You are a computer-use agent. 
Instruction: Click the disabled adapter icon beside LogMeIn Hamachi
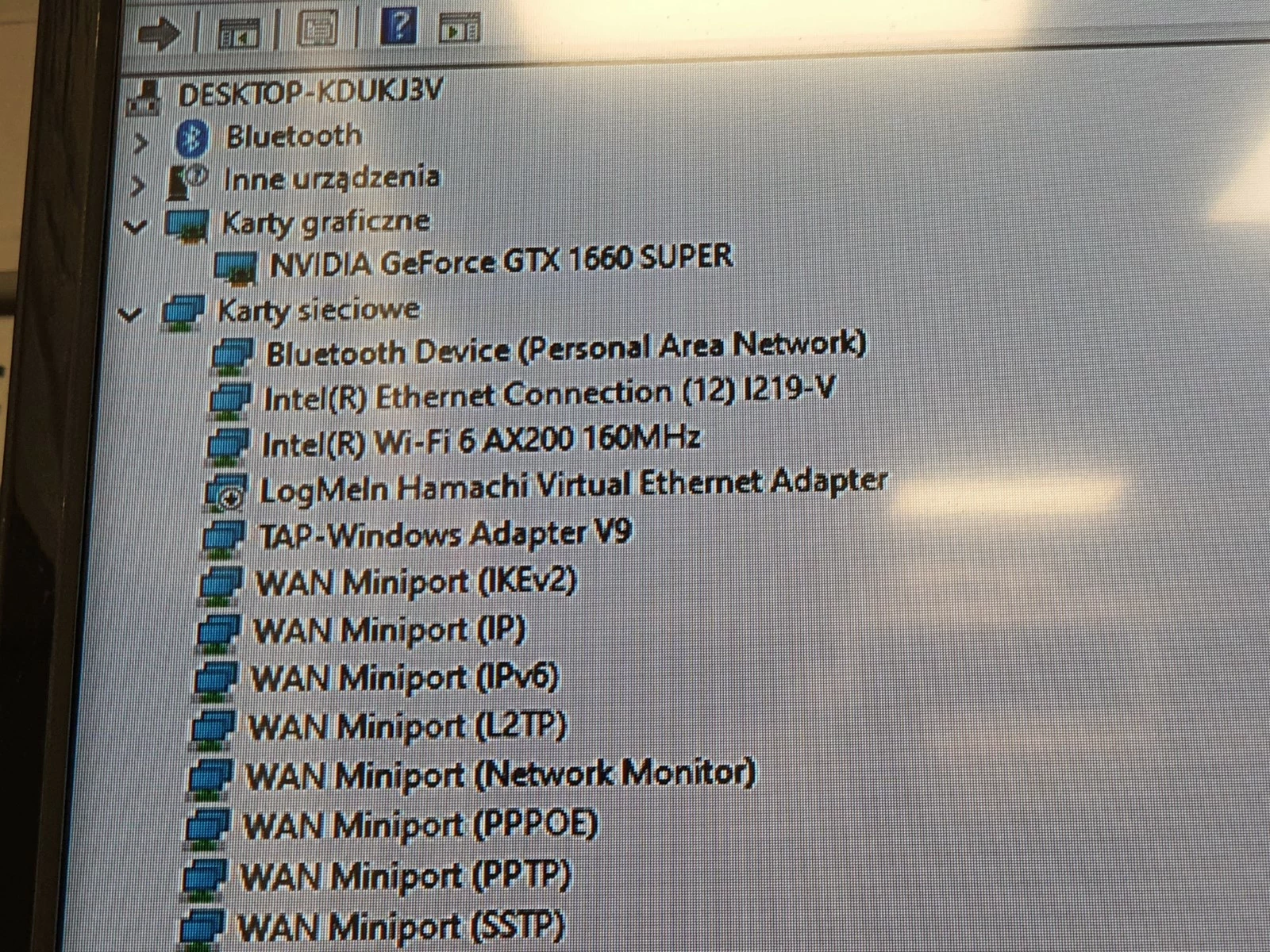226,492
